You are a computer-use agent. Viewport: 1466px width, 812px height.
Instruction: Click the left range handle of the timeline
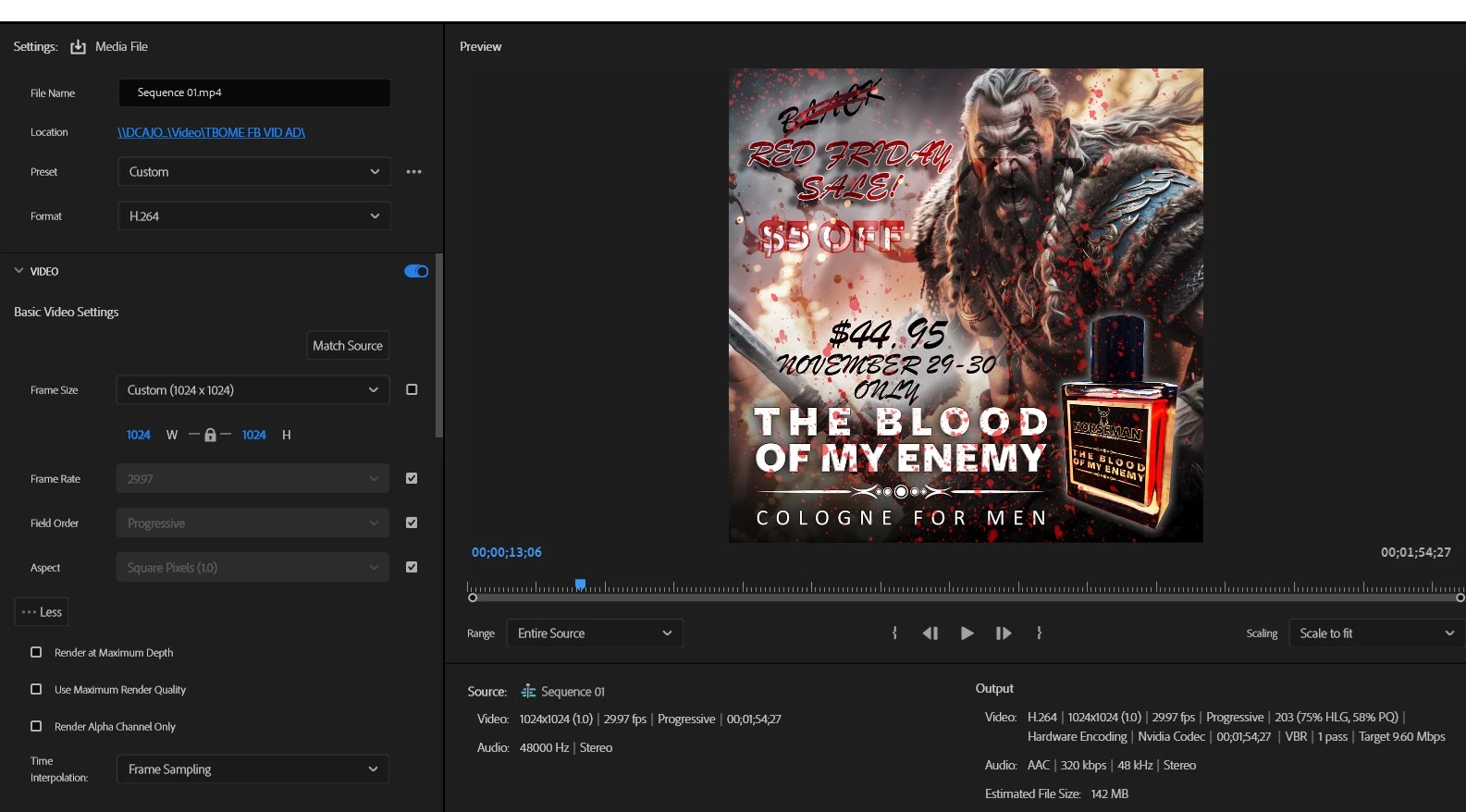(x=473, y=598)
